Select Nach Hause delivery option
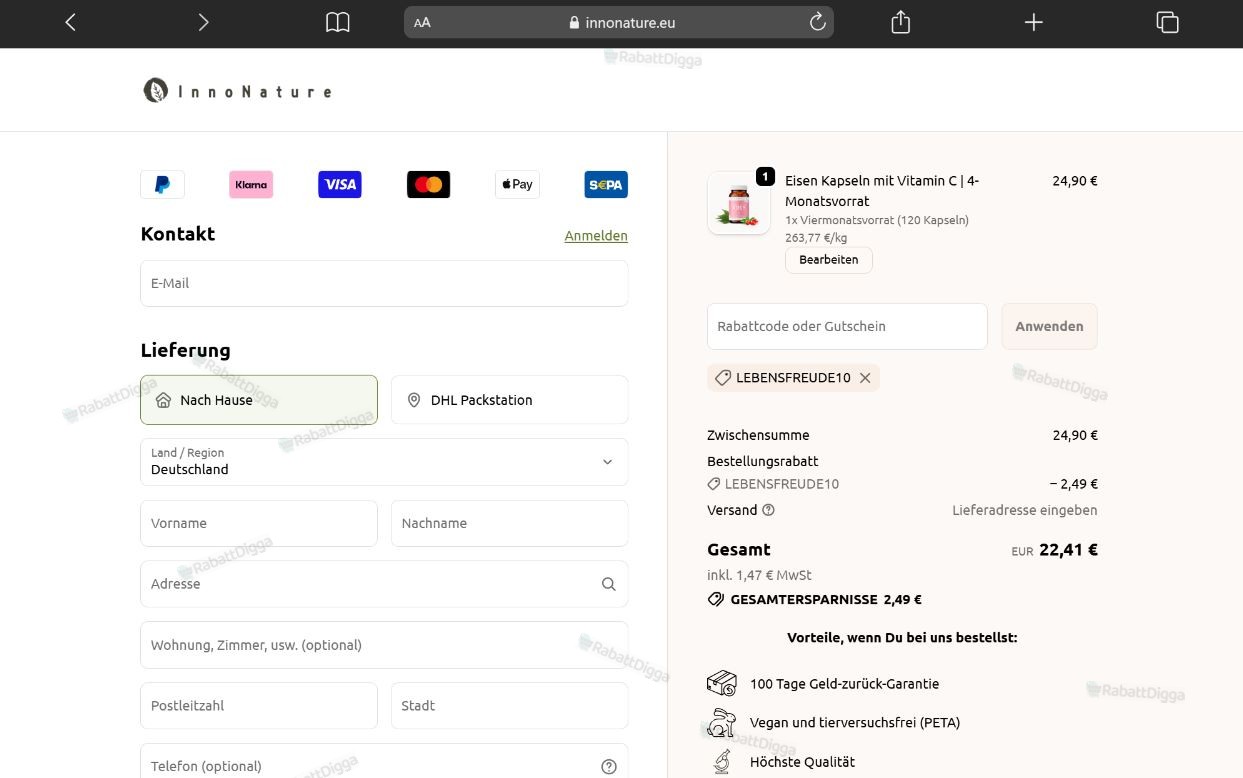1243x778 pixels. pyautogui.click(x=259, y=400)
